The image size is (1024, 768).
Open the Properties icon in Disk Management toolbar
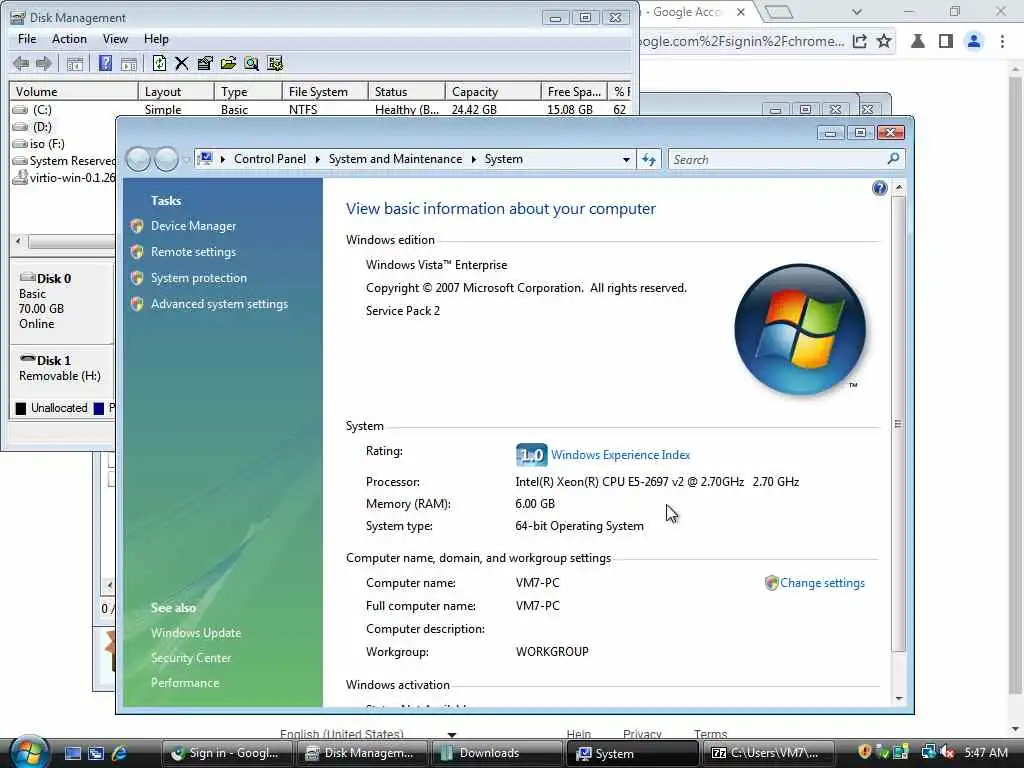click(205, 63)
